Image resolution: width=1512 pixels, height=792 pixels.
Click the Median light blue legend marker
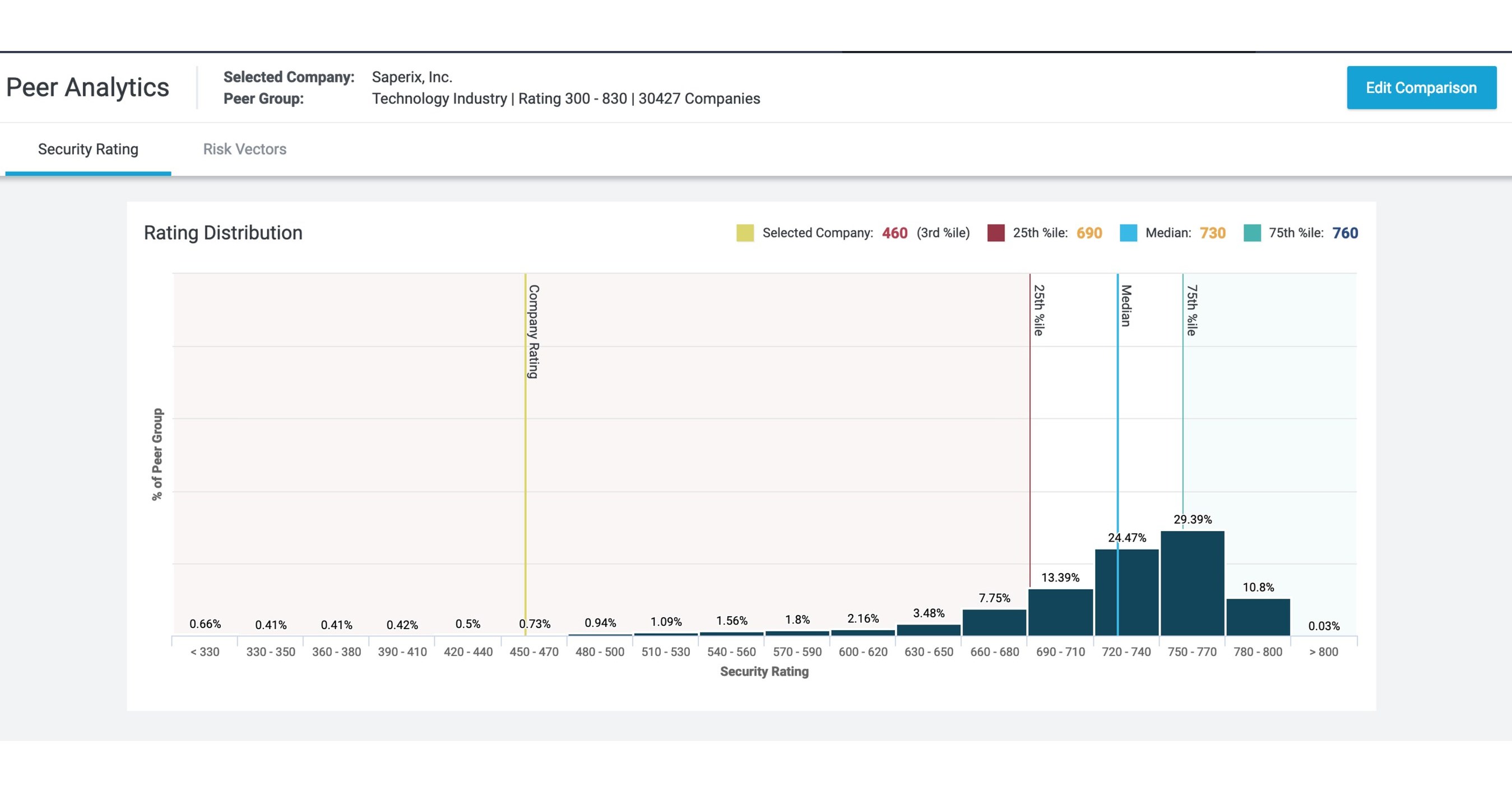1128,232
